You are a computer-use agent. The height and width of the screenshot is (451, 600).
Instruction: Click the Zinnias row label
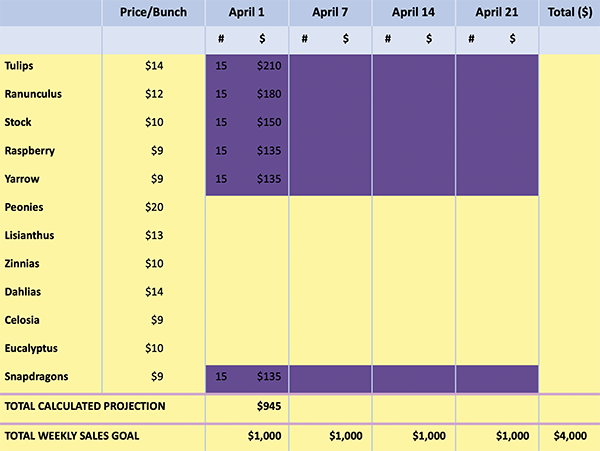pyautogui.click(x=22, y=264)
